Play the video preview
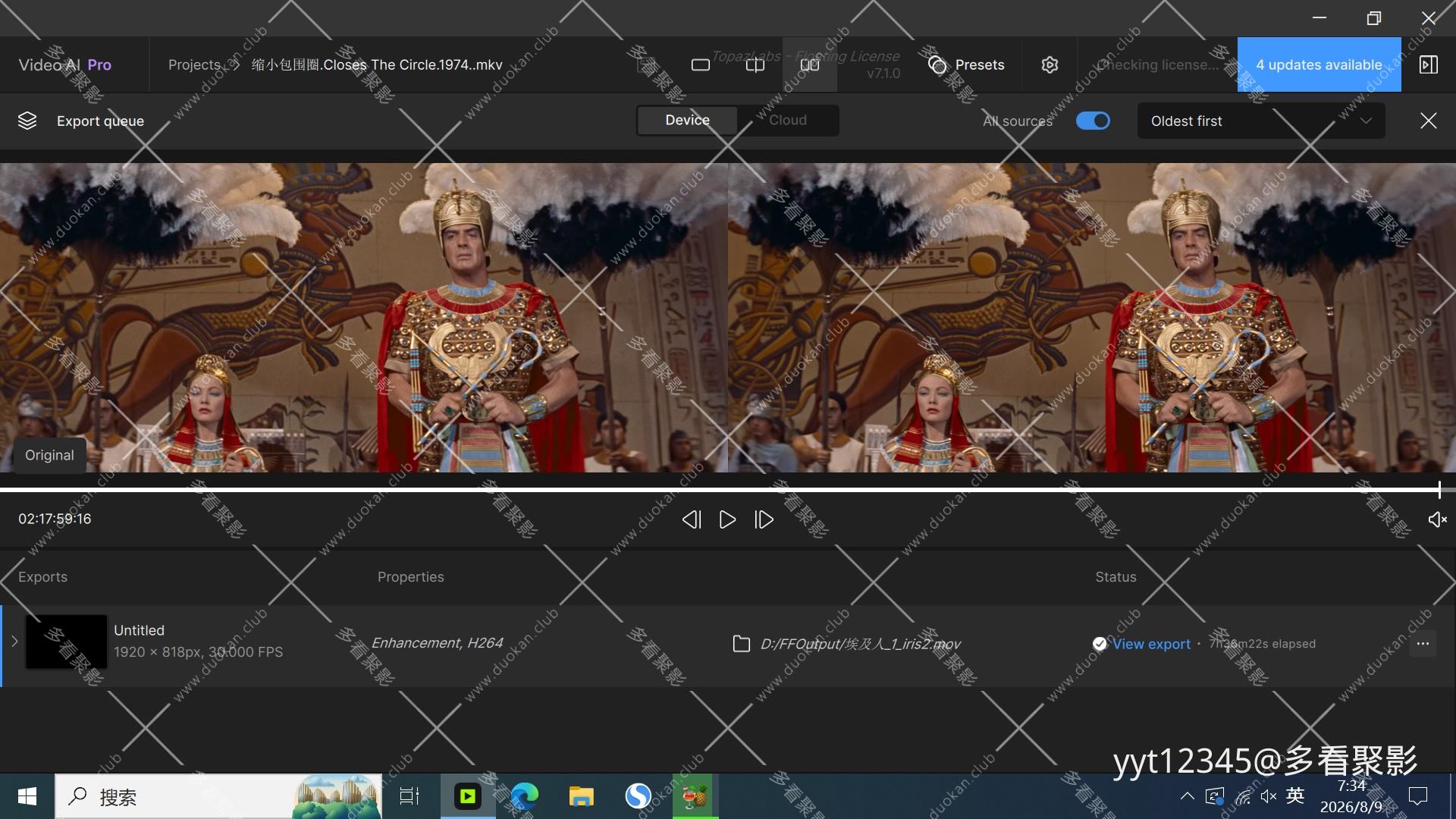This screenshot has width=1456, height=819. coord(727,519)
